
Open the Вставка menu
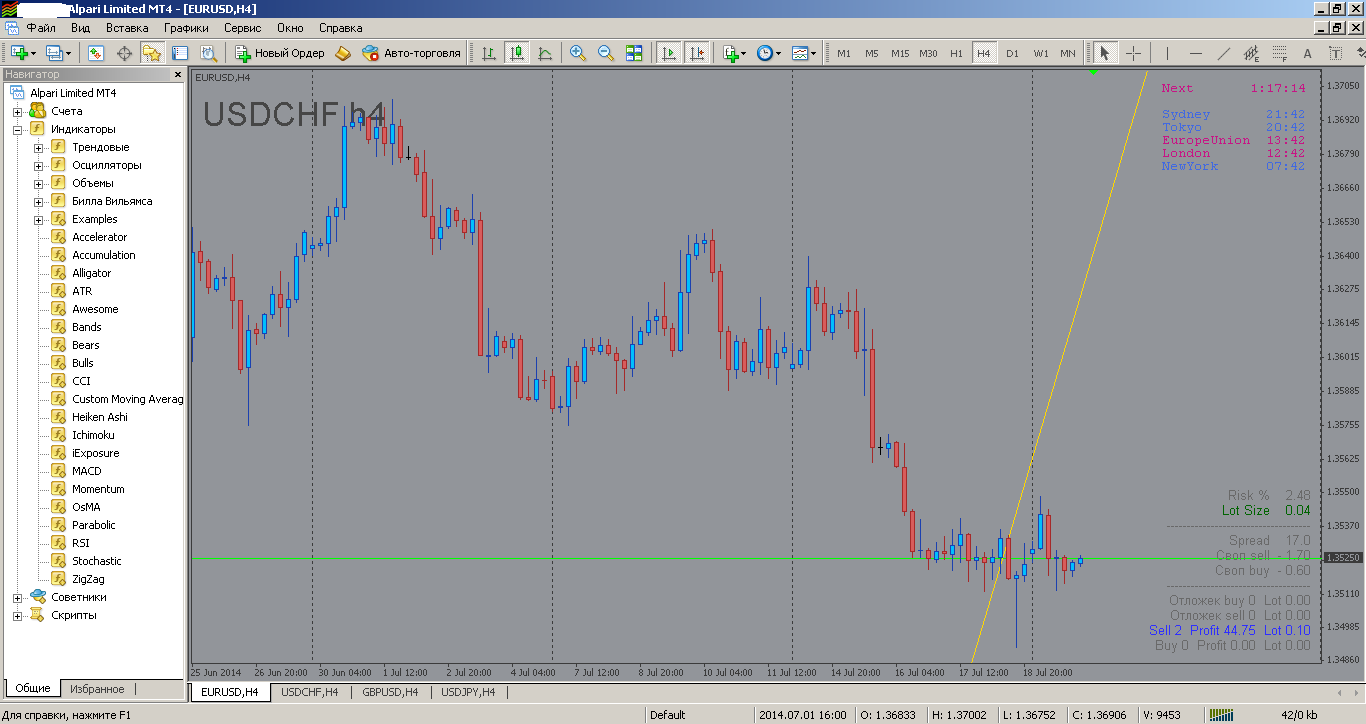pos(127,28)
